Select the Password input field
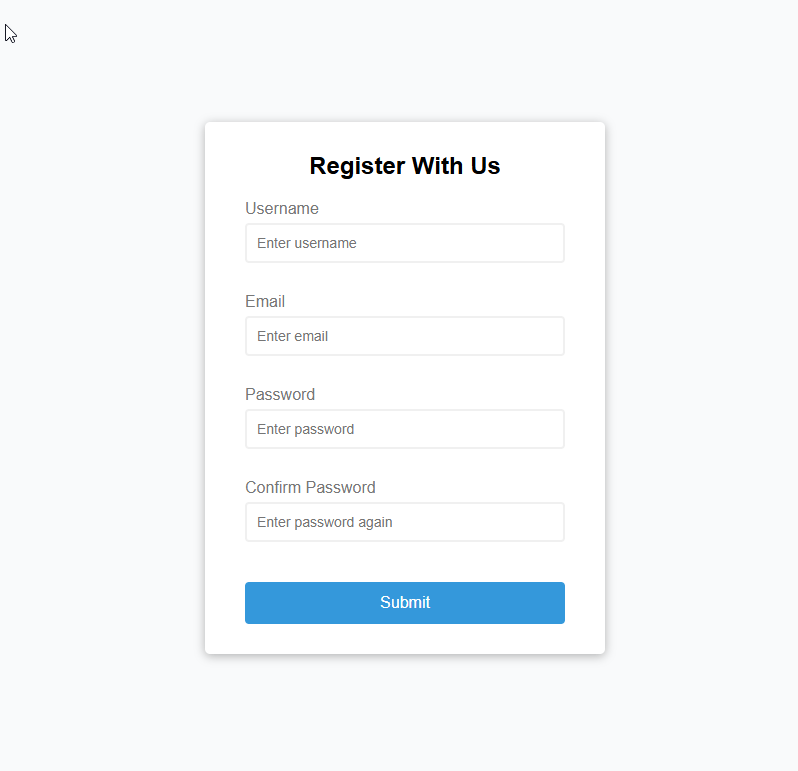798x771 pixels. pos(404,429)
